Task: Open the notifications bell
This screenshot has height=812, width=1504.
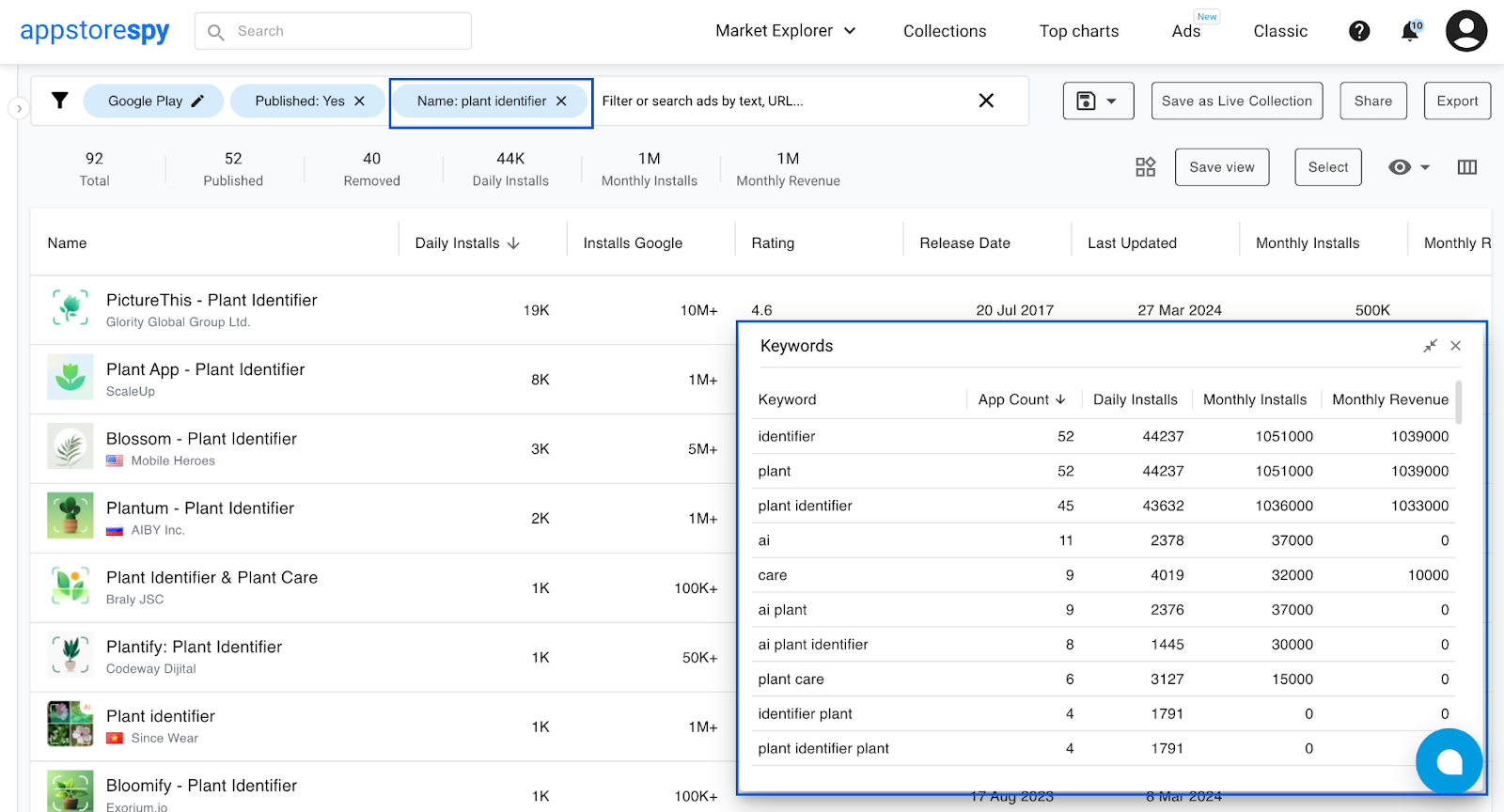Action: tap(1410, 31)
